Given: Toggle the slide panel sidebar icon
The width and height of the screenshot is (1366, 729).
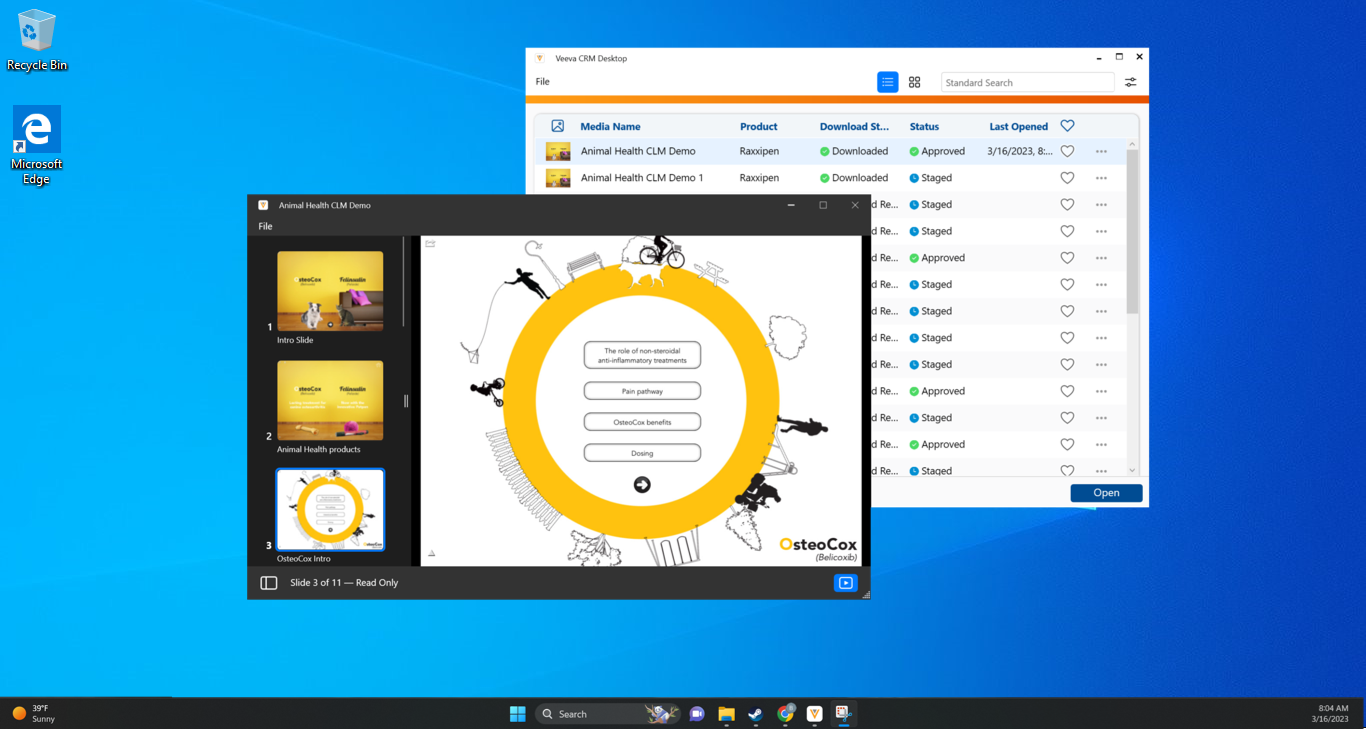Looking at the screenshot, I should click(268, 583).
